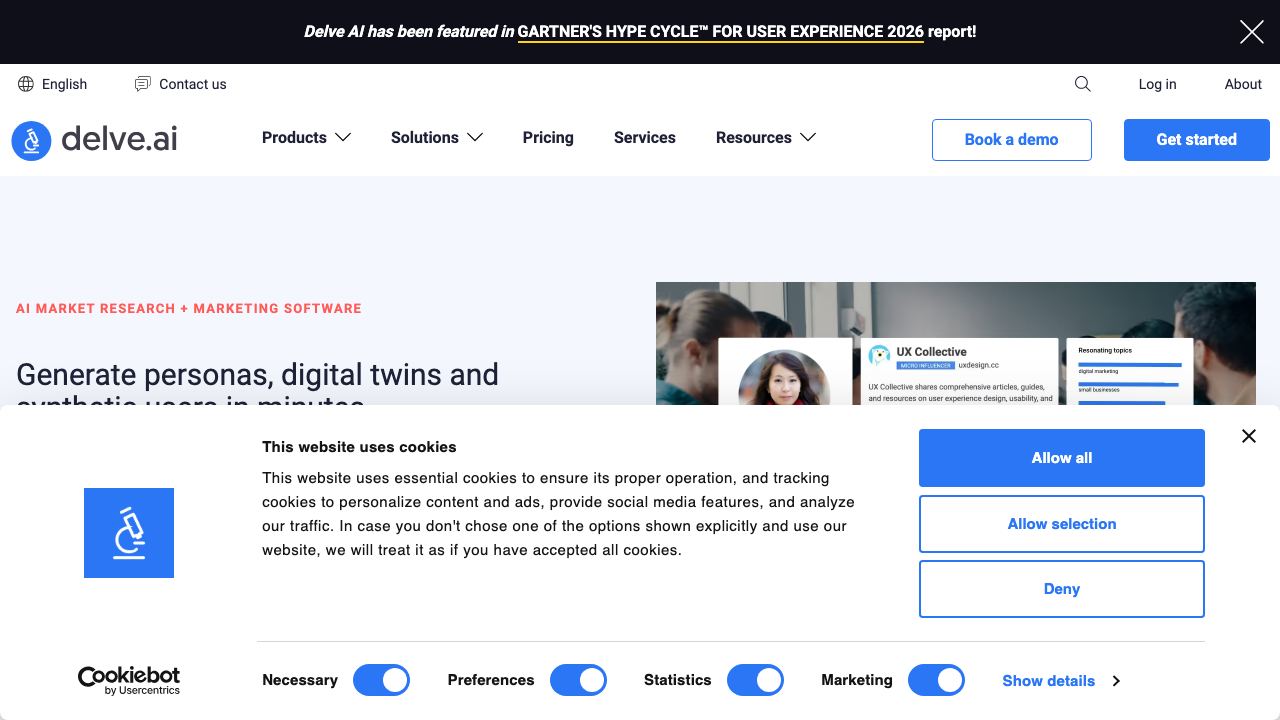This screenshot has width=1280, height=720.
Task: Expand the Resources chevron arrow
Action: coord(808,137)
